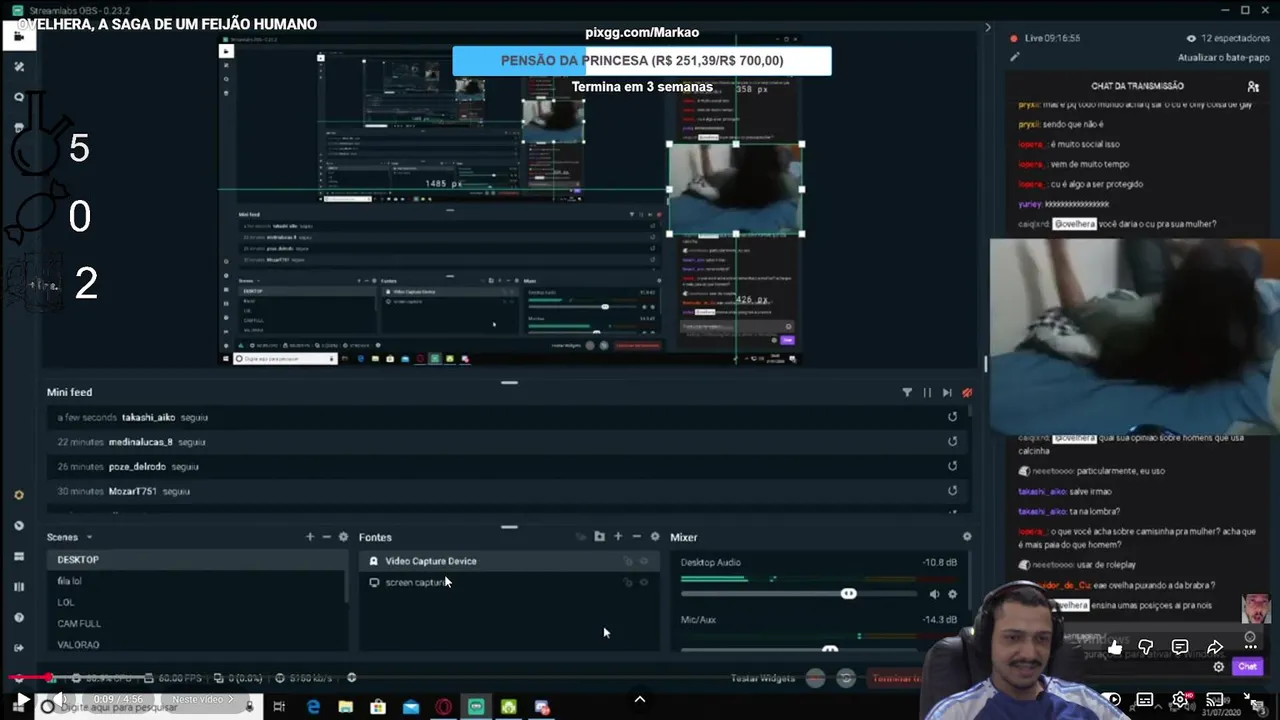Viewport: 1280px width, 720px height.
Task: Open the Editor tab in the sidebar
Action: (x=19, y=36)
